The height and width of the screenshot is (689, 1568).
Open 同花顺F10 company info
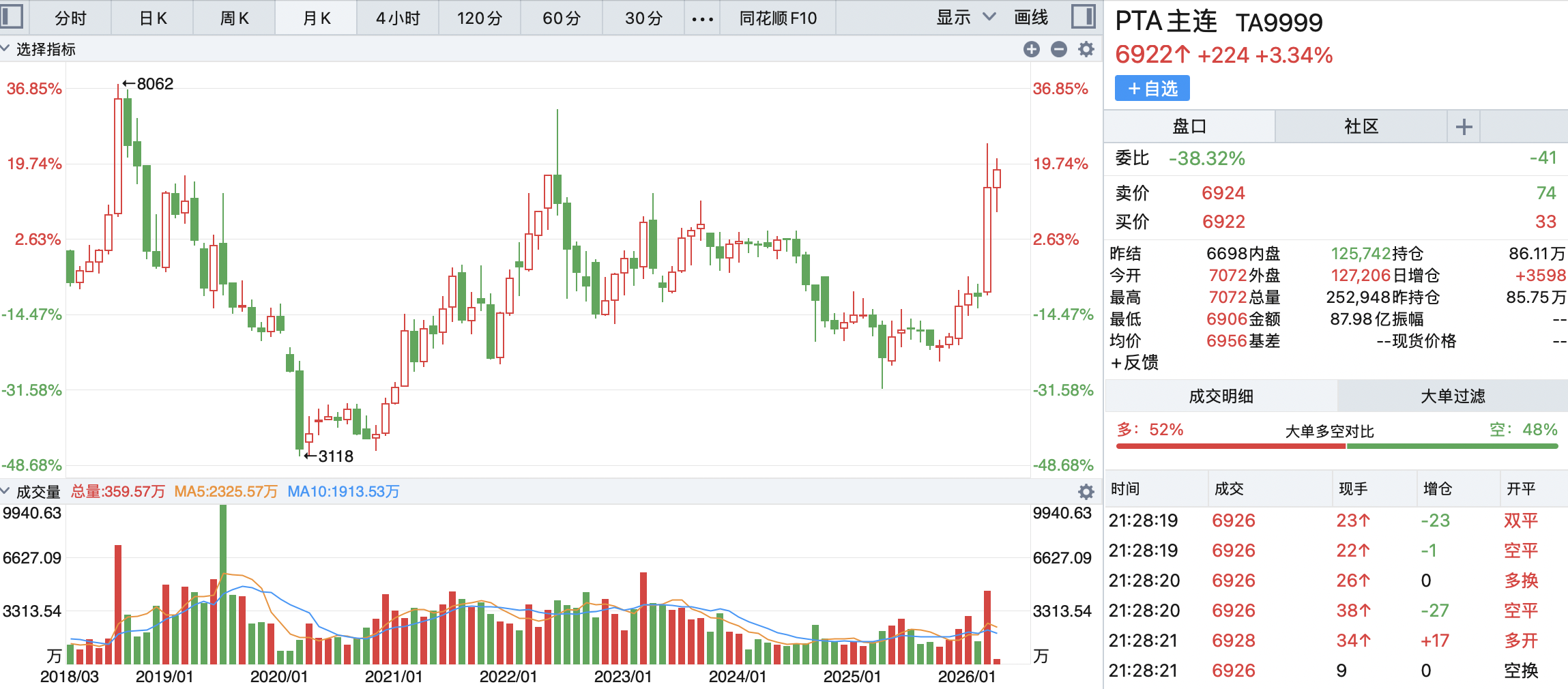coord(778,18)
